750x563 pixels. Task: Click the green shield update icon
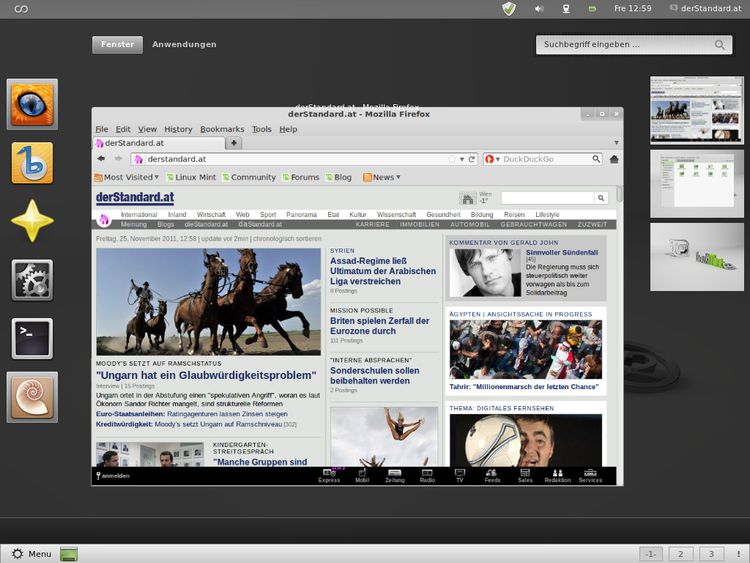pyautogui.click(x=509, y=9)
